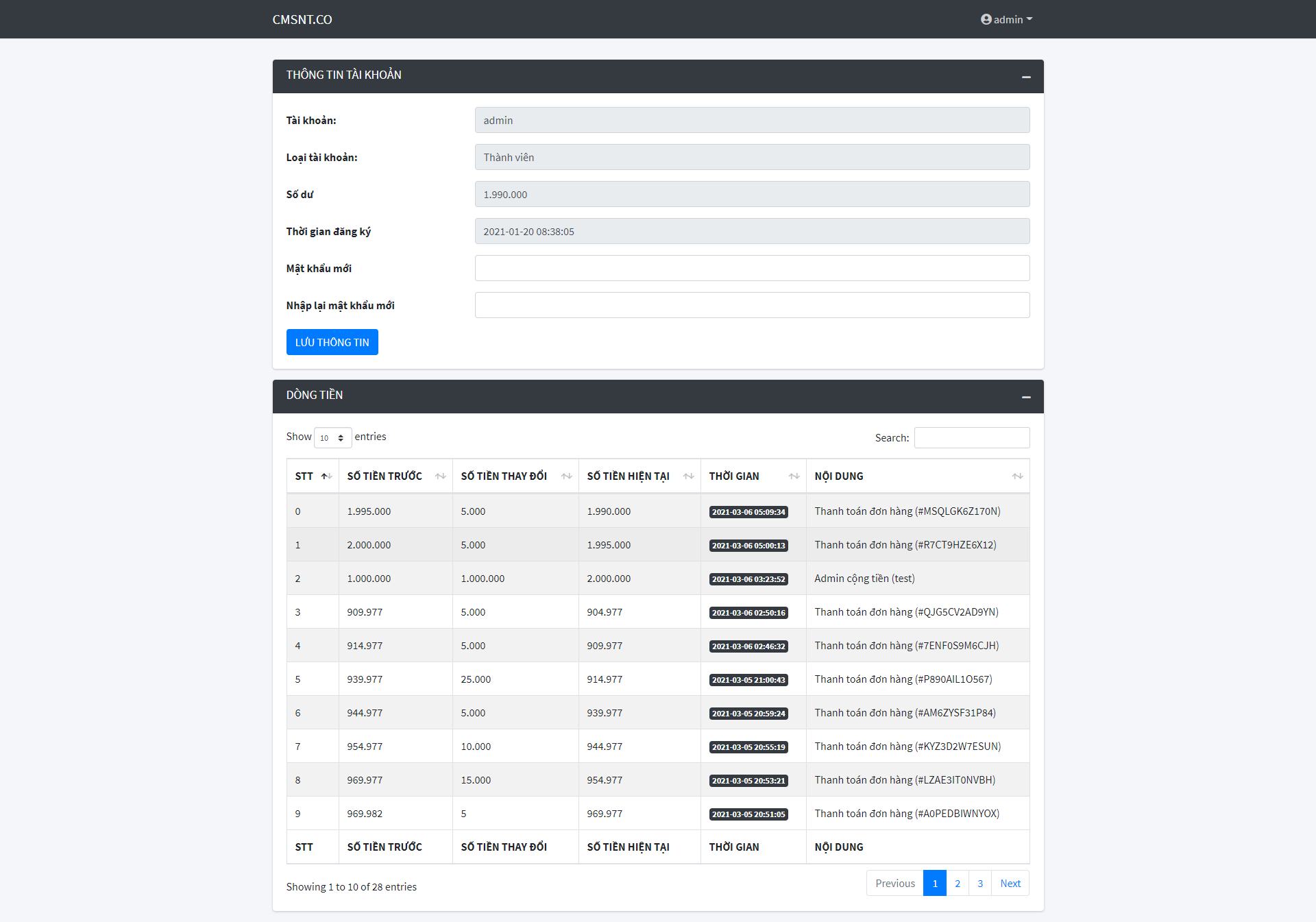Sort by Số tiền thay đổi icon
1316x922 pixels.
pyautogui.click(x=566, y=476)
